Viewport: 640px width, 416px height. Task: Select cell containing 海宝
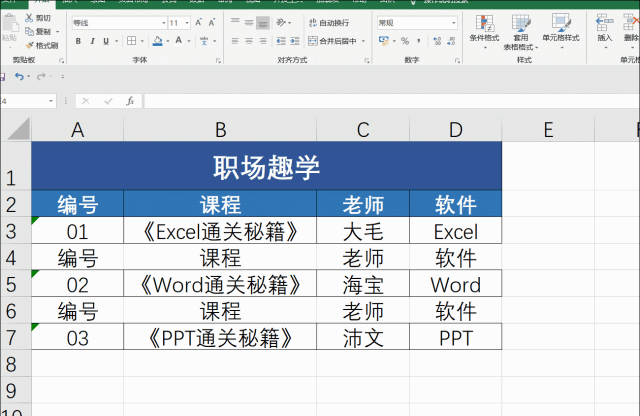point(363,284)
